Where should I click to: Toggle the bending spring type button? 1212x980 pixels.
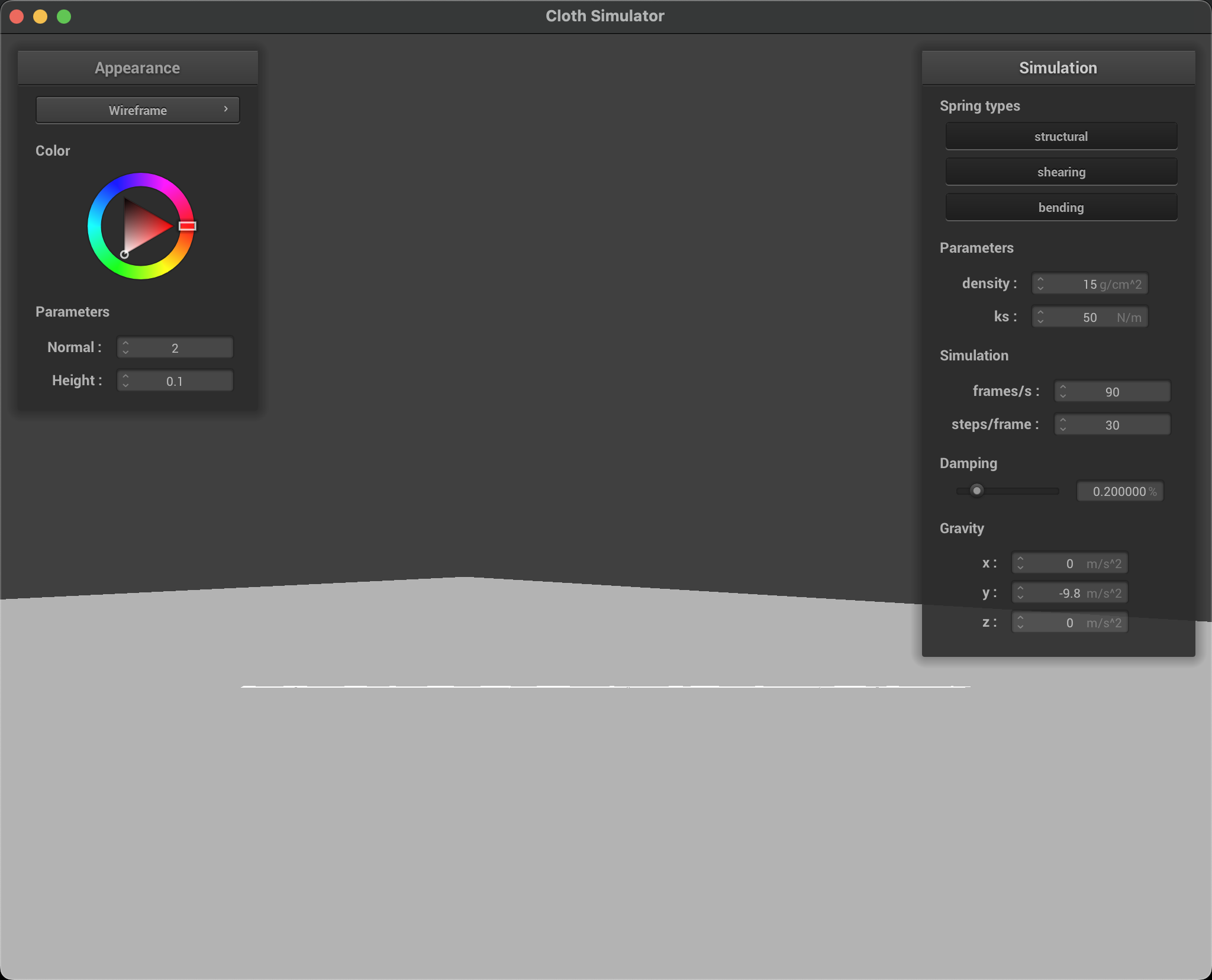(1060, 208)
